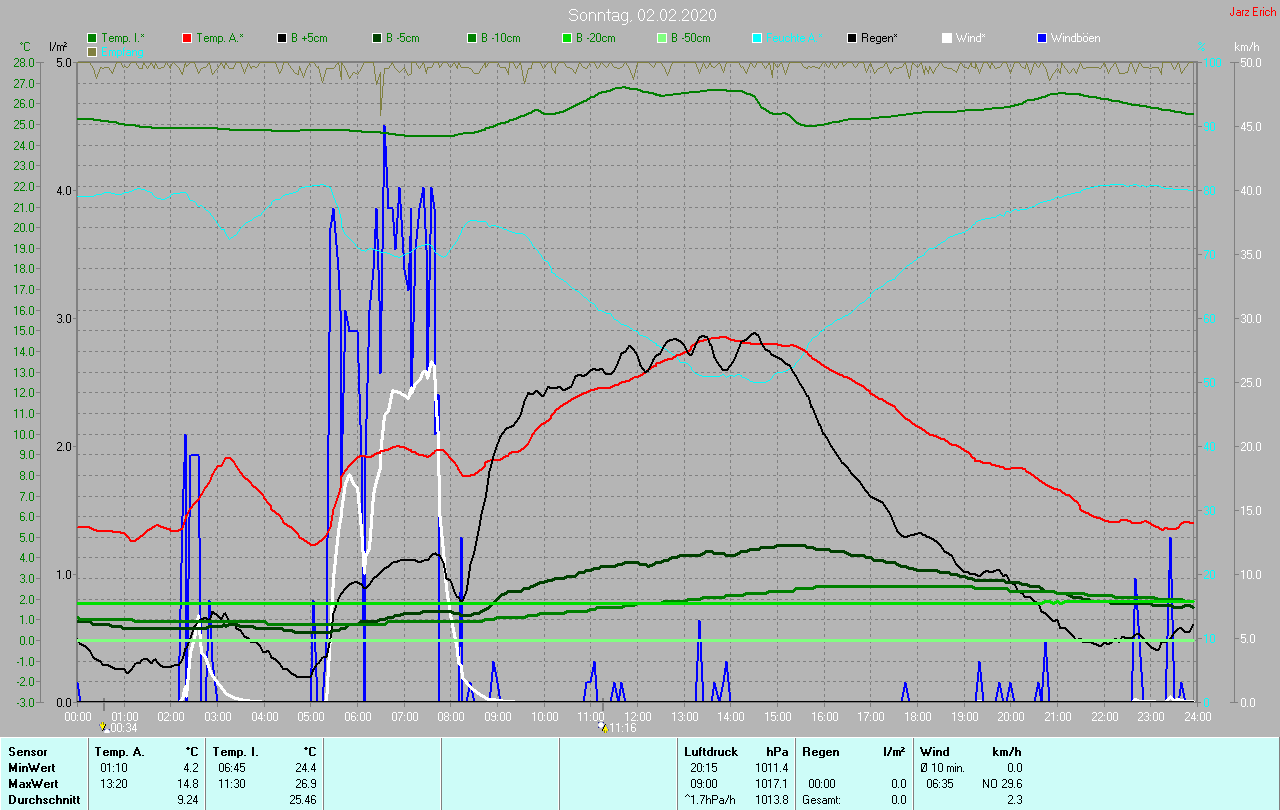Click the Luftdruck column header

711,751
